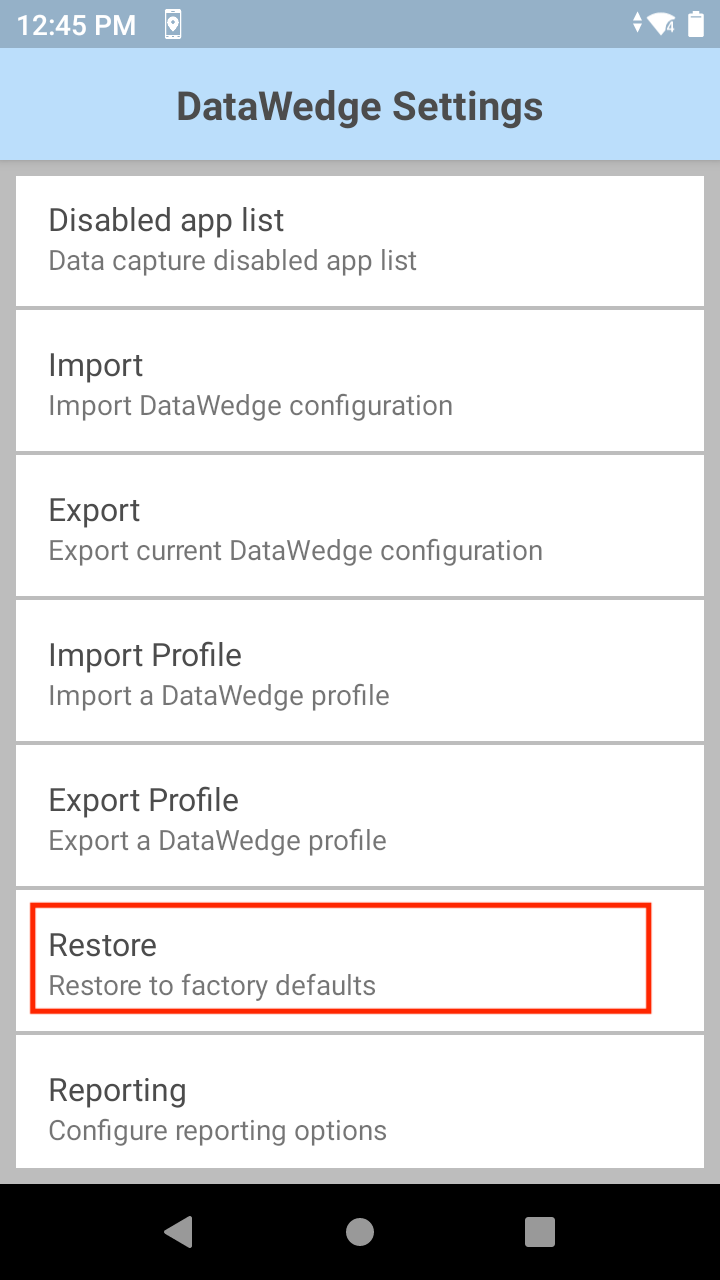Tap 'Export a DataWedge profile' description

217,841
